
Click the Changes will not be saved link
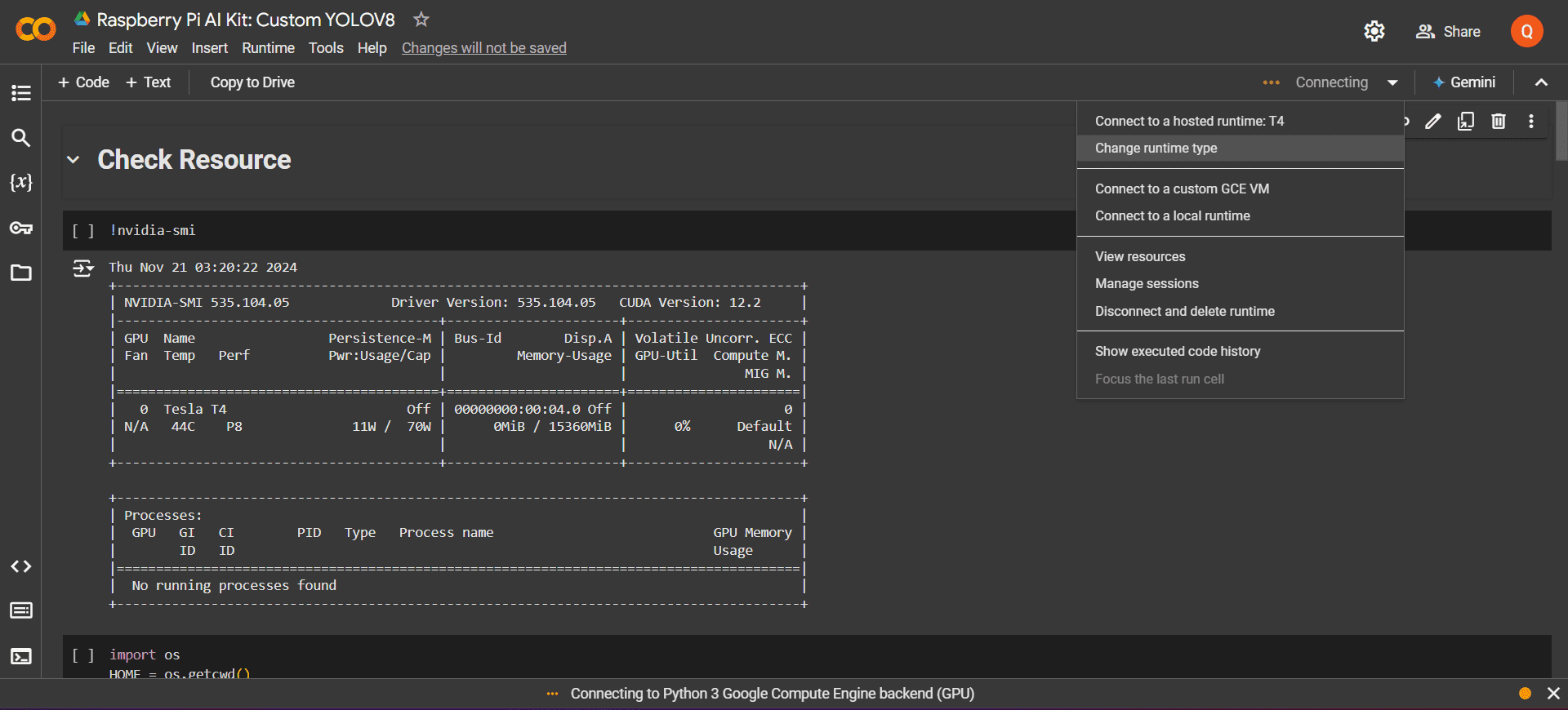[x=483, y=48]
